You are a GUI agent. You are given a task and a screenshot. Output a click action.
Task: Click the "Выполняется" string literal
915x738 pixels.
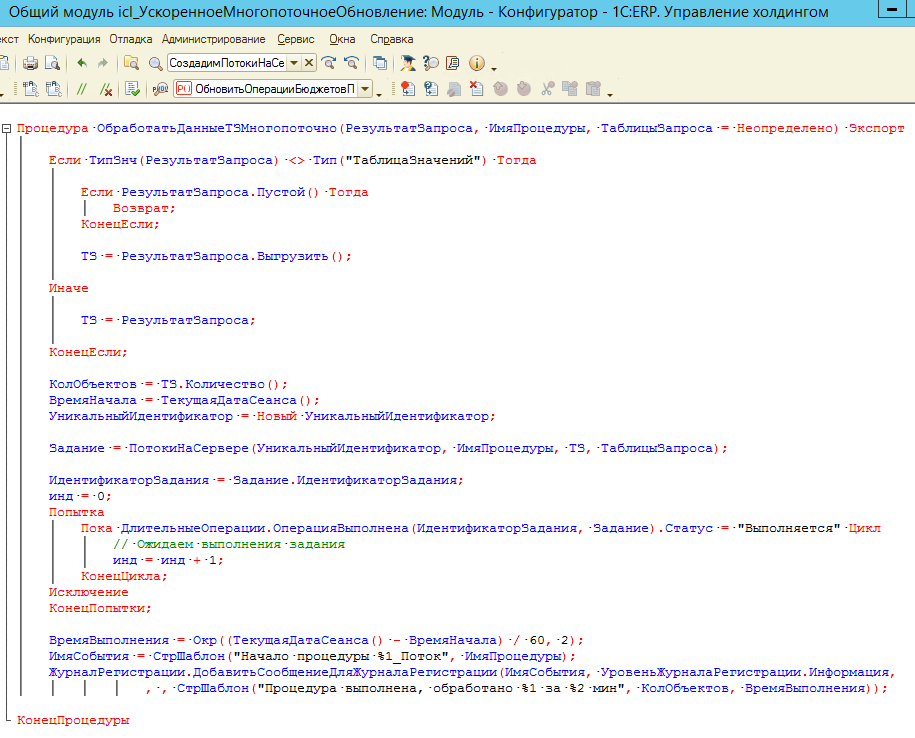click(x=788, y=529)
